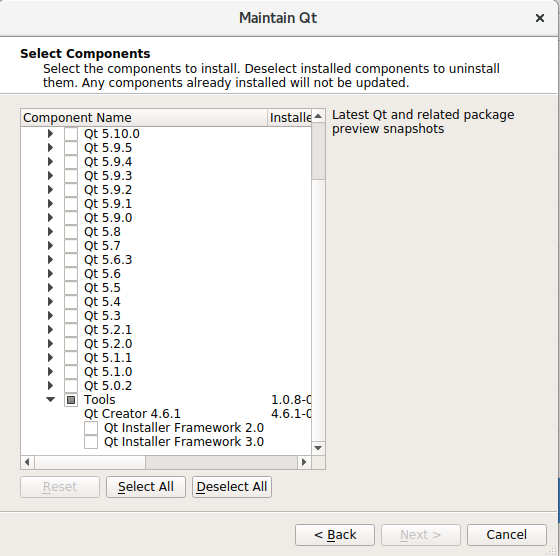
Task: Expand the Qt 5.9.2 tree node
Action: click(50, 190)
